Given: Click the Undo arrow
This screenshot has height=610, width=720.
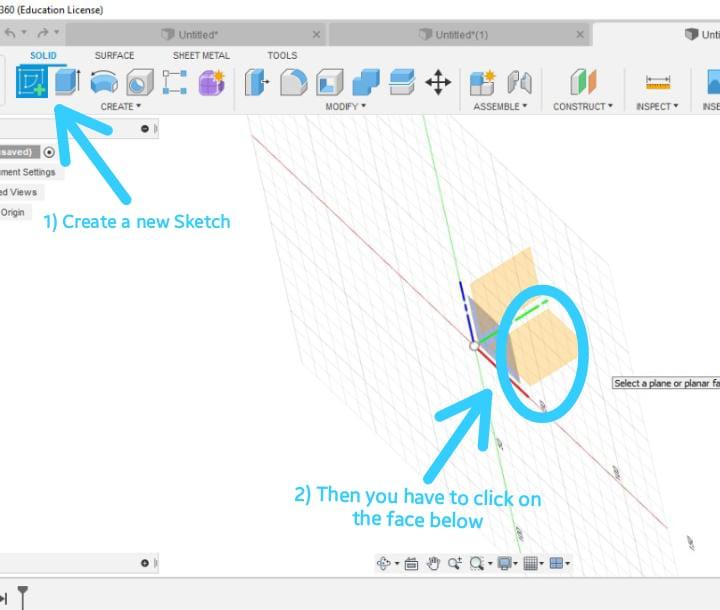Looking at the screenshot, I should tap(10, 33).
